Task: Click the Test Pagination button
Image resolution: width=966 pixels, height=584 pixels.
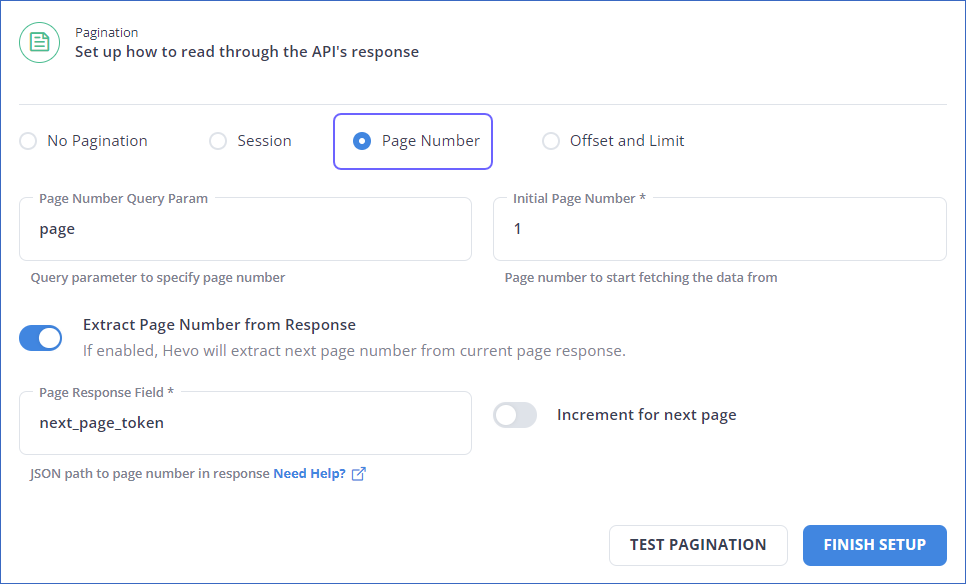Action: tap(698, 545)
